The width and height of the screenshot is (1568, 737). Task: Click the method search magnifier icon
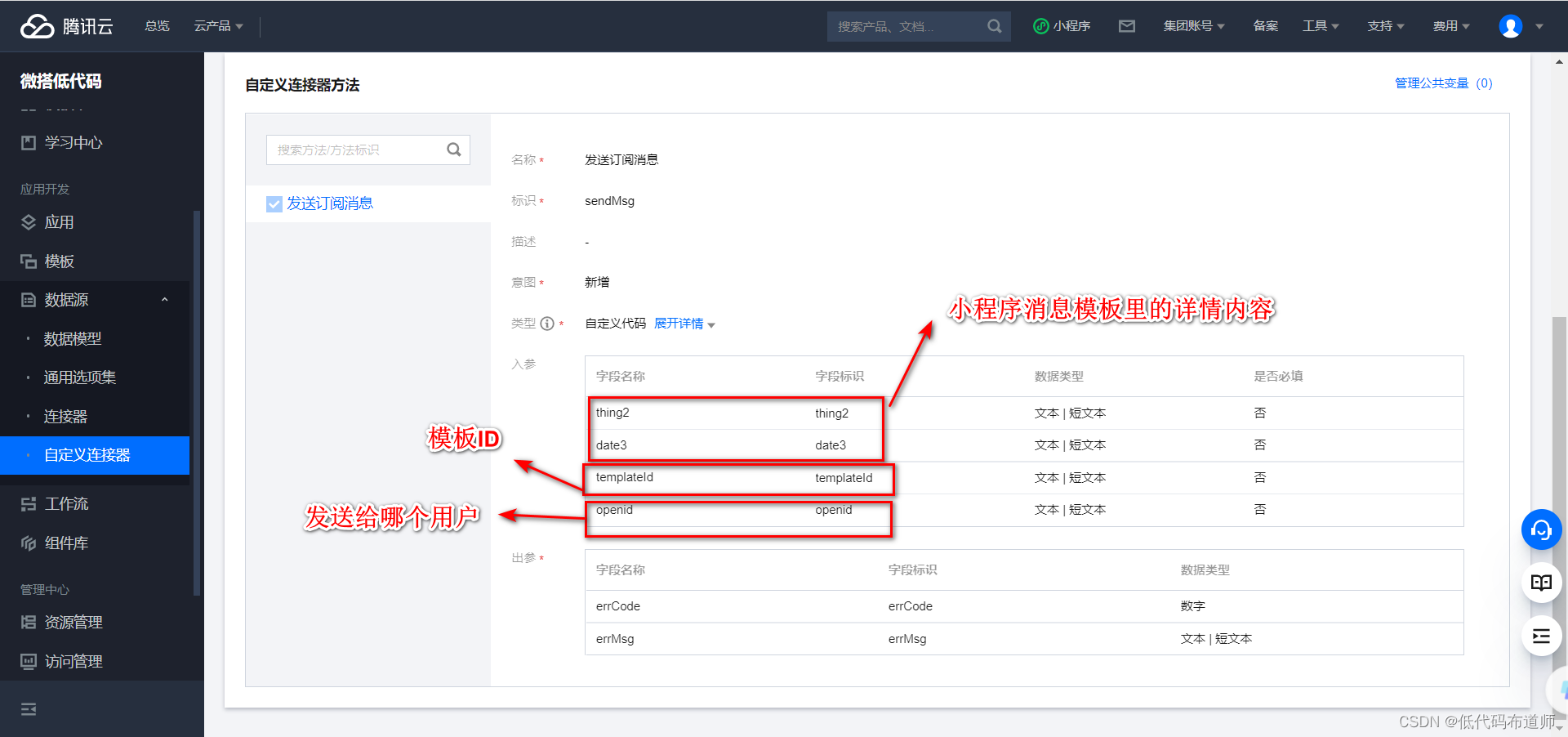click(454, 150)
